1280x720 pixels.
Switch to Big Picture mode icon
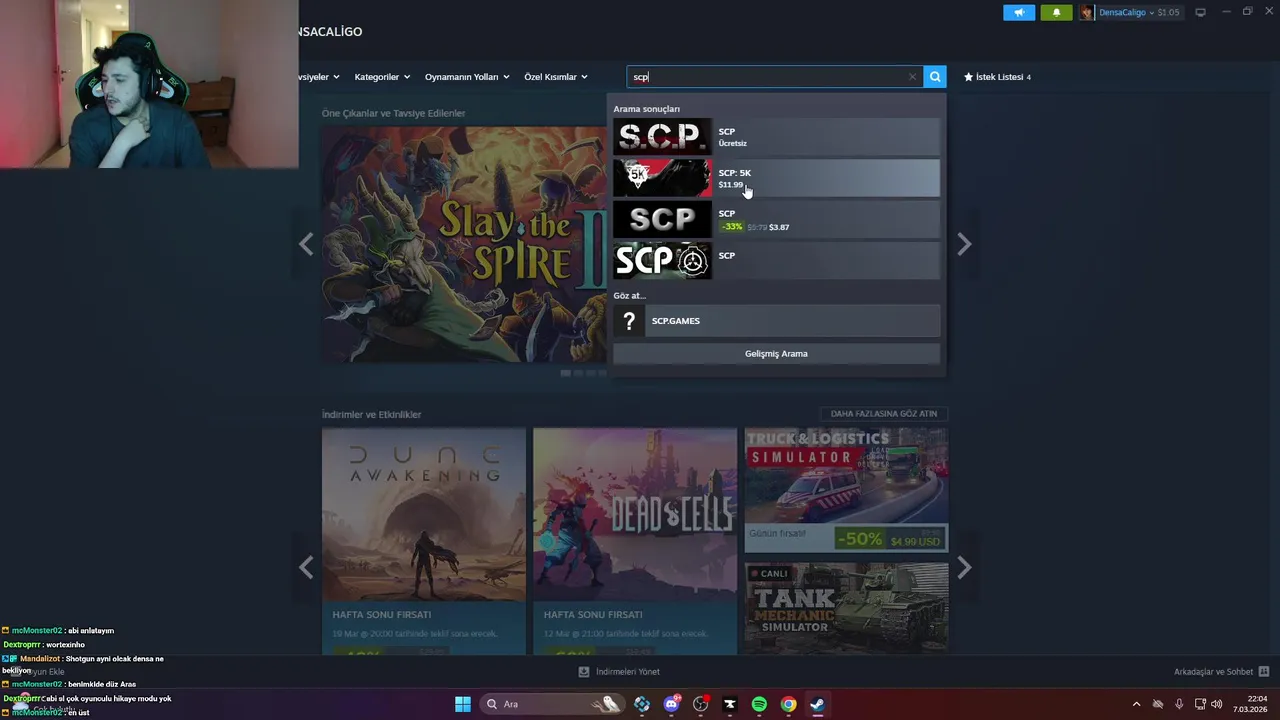click(x=1200, y=13)
